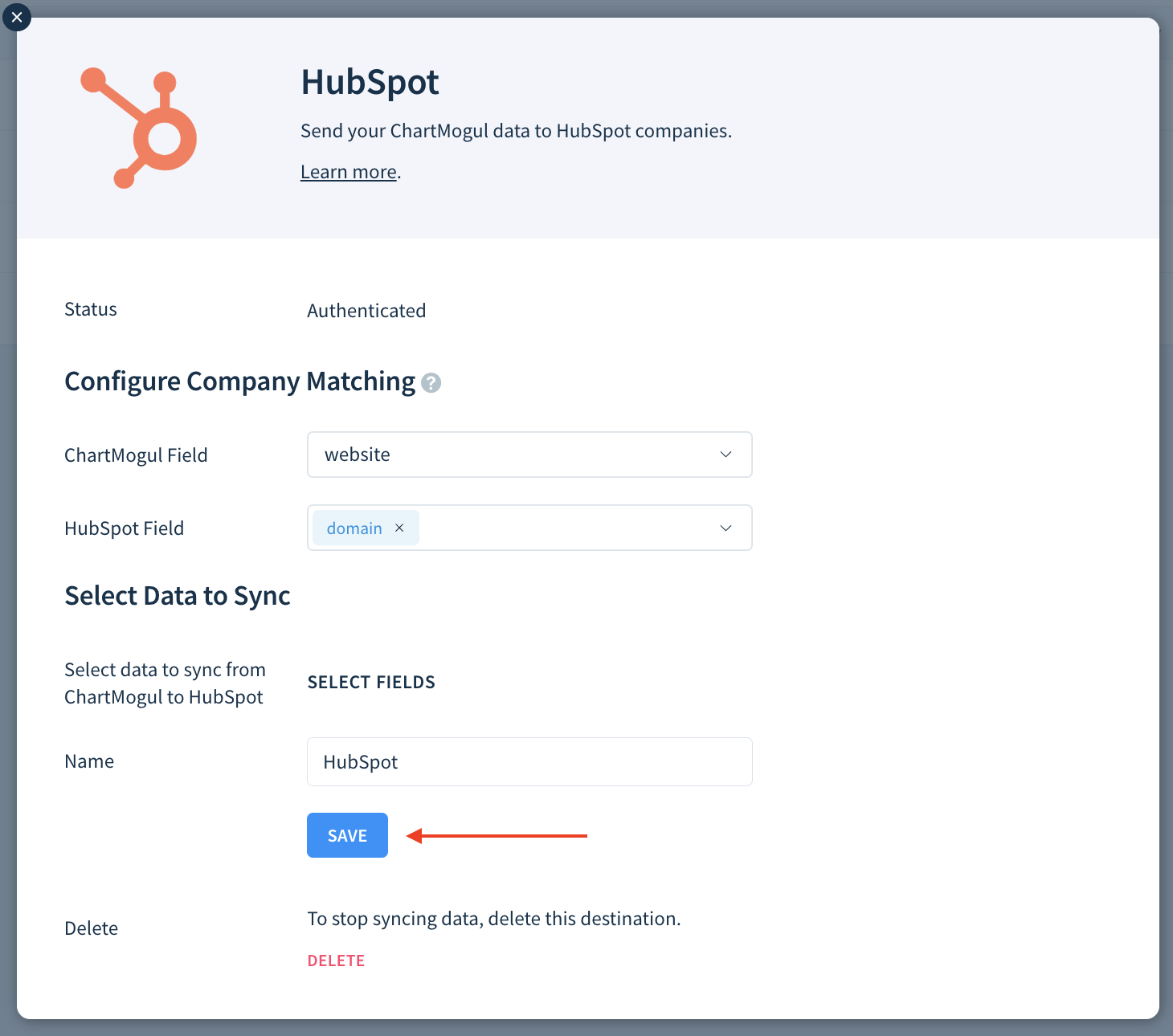Click the 'Delete' label

coord(91,928)
